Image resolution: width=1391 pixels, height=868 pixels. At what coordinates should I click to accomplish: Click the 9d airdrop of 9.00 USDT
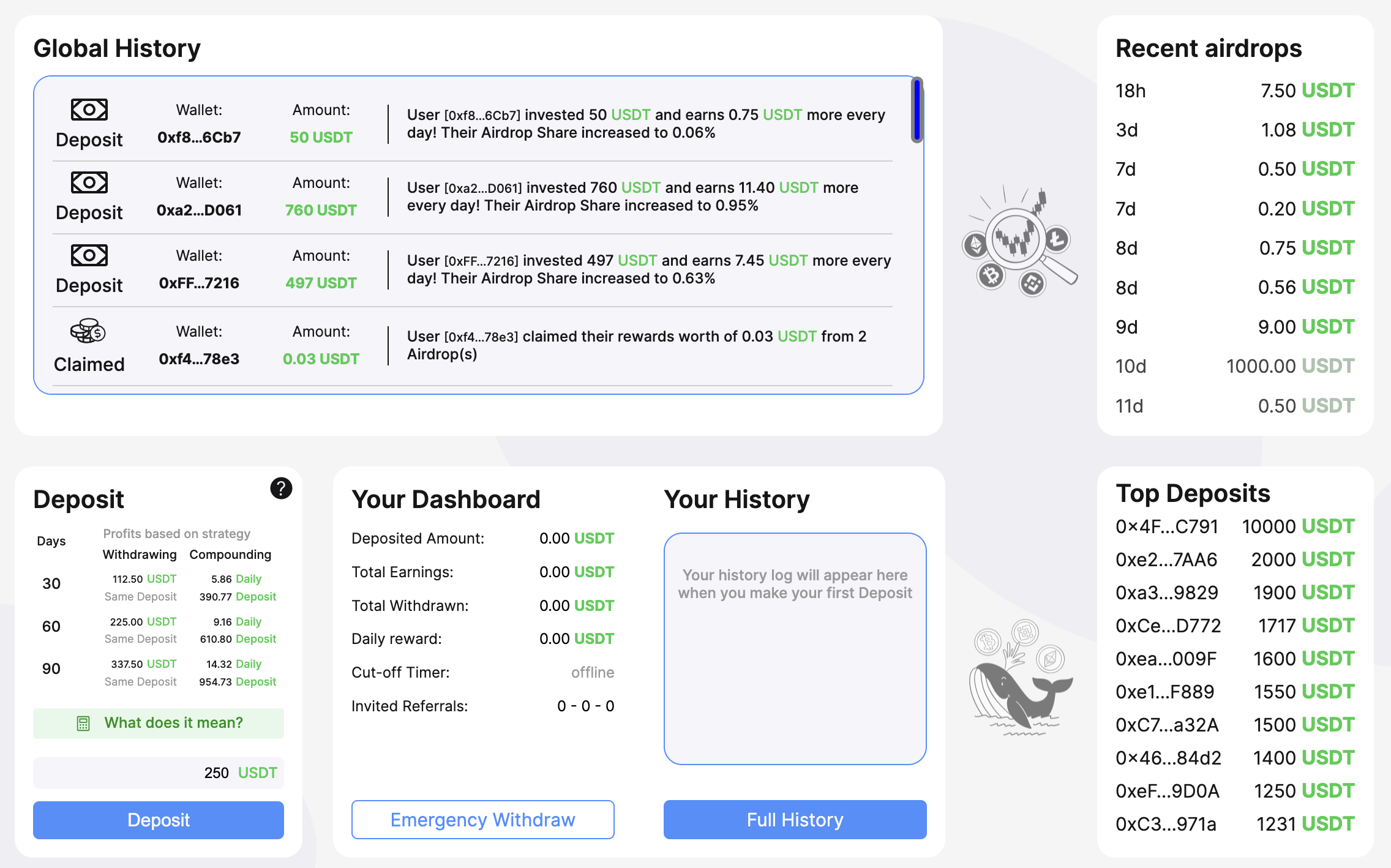coord(1235,327)
